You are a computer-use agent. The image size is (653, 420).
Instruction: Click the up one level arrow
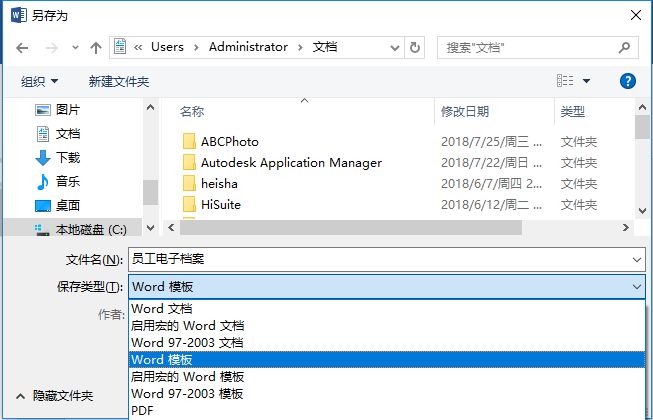pyautogui.click(x=96, y=47)
